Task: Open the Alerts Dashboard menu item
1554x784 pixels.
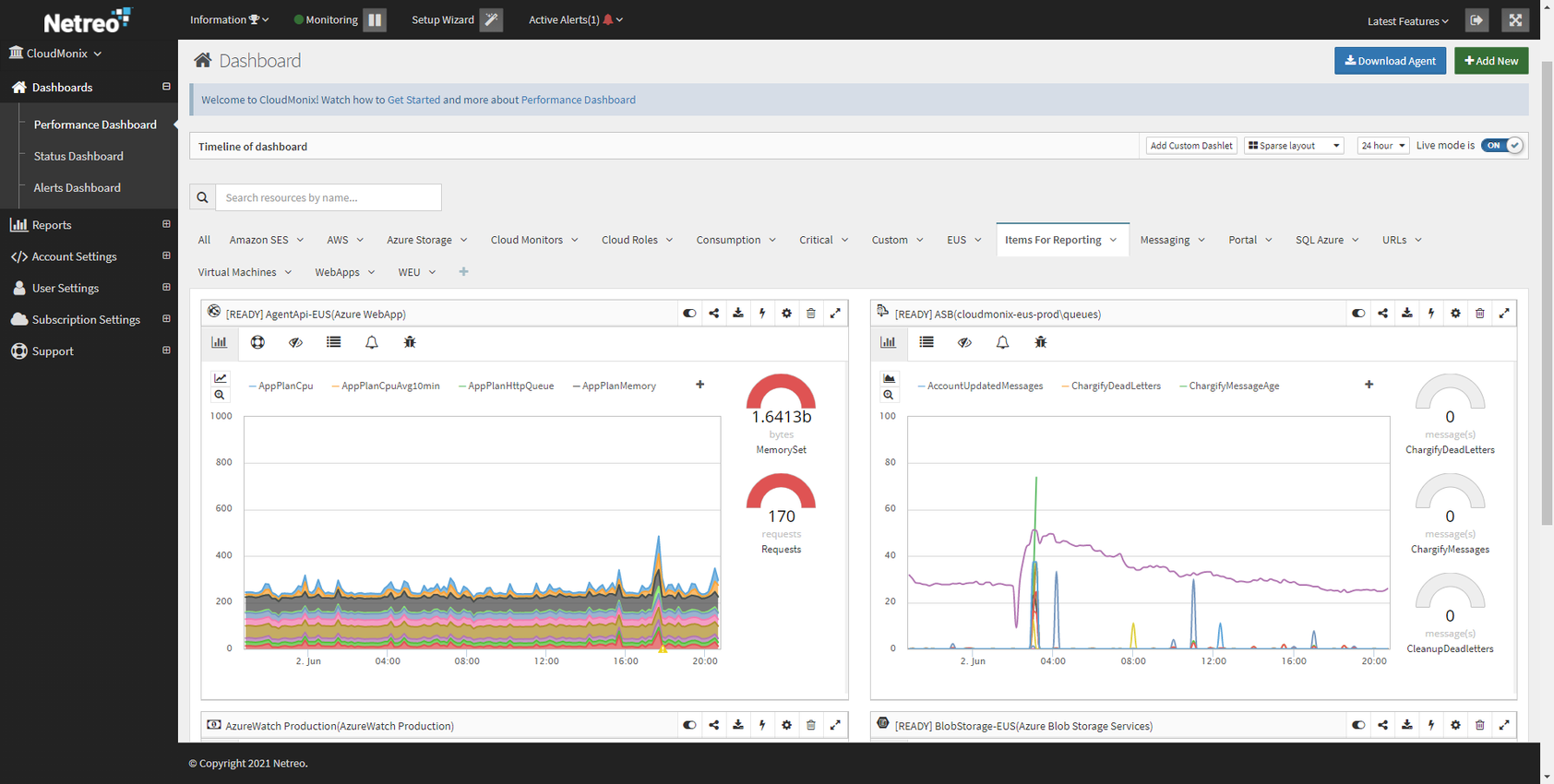Action: click(78, 187)
